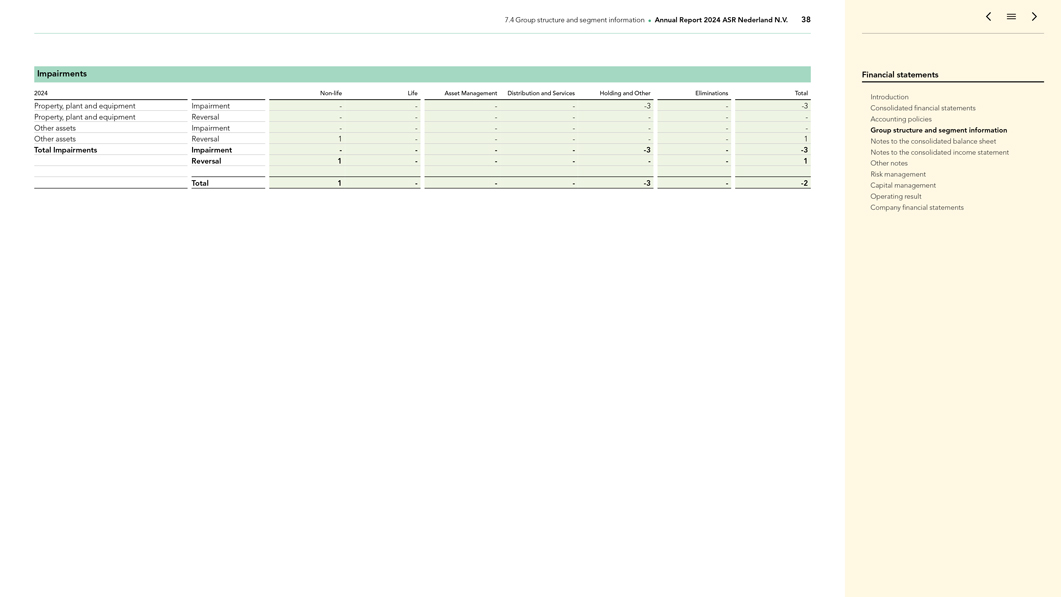Image resolution: width=1061 pixels, height=597 pixels.
Task: Click the bold Reversal row label
Action: click(206, 161)
